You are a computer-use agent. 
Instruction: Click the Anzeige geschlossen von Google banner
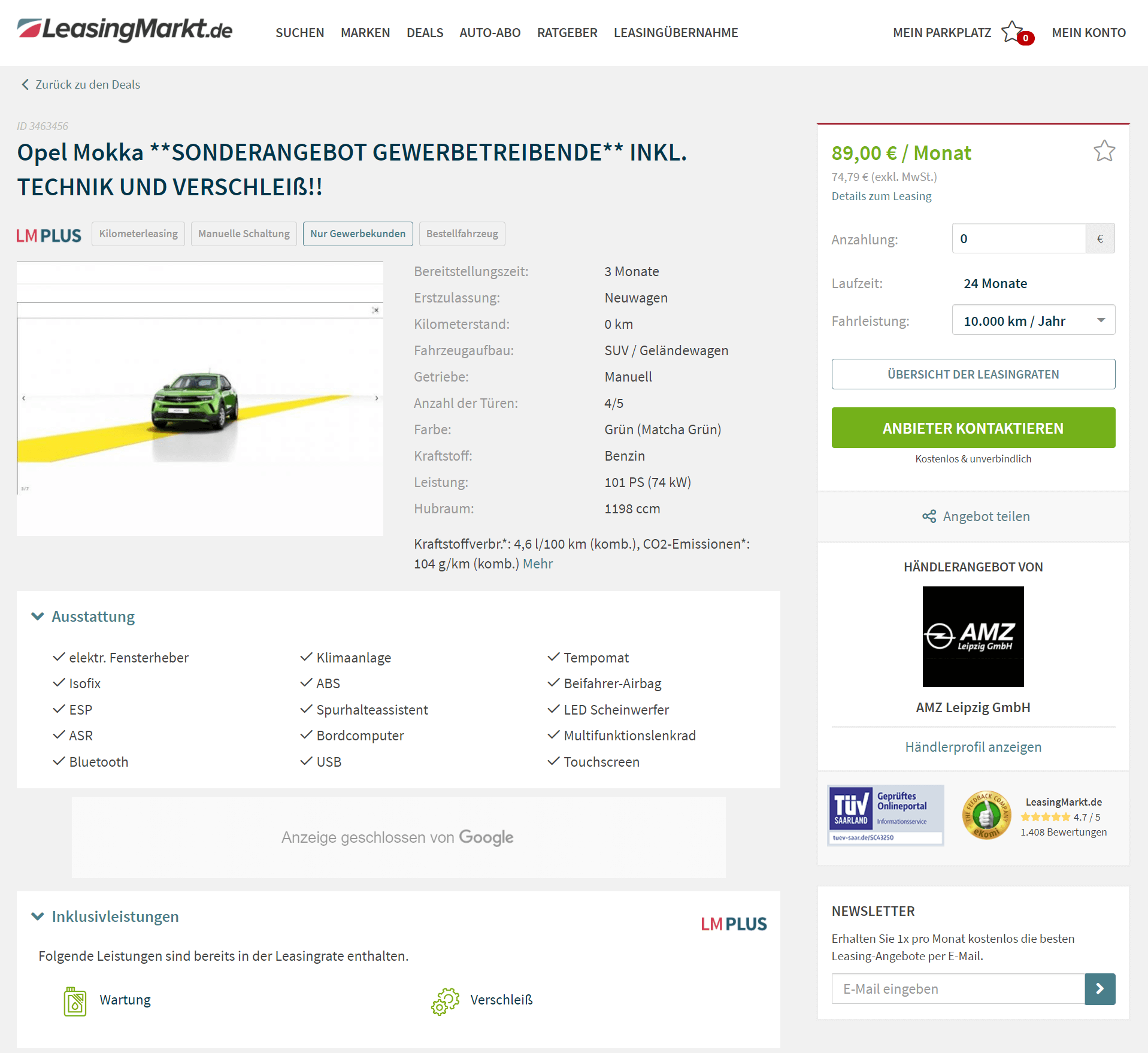tap(398, 837)
